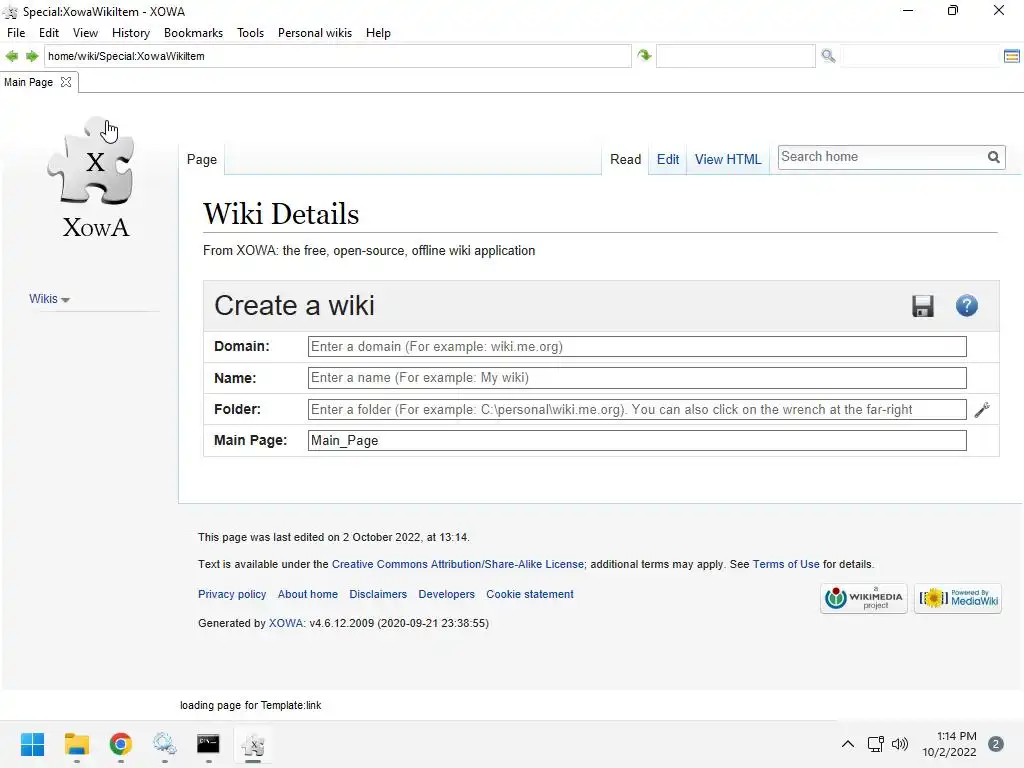Open the Terms of Use link

pos(786,564)
